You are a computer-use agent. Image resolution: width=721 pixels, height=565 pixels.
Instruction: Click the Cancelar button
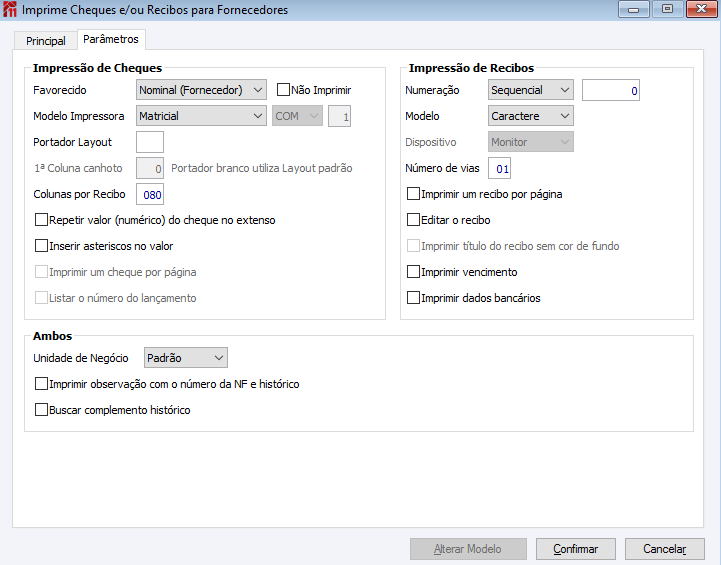pos(664,549)
